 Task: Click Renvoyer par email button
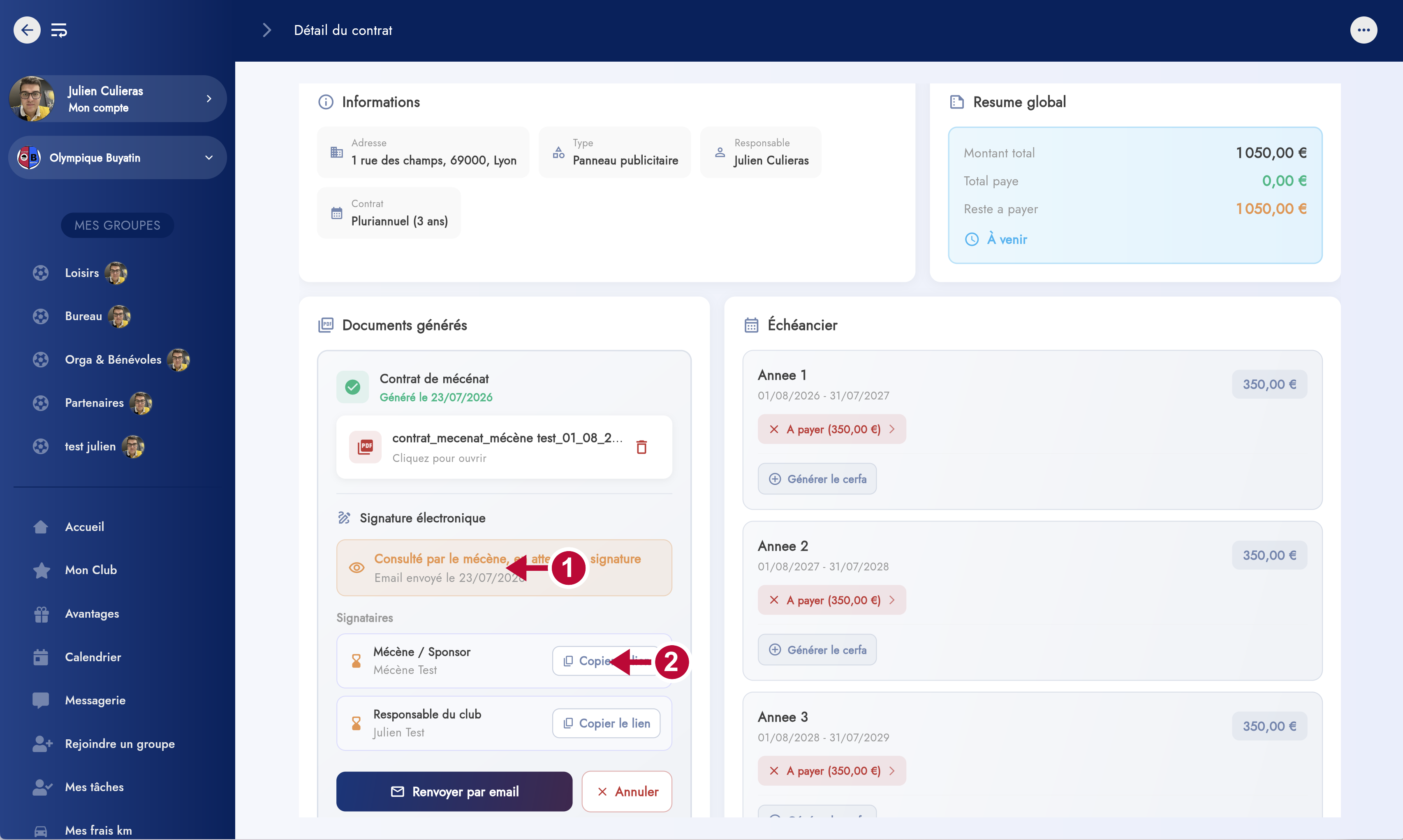454,792
